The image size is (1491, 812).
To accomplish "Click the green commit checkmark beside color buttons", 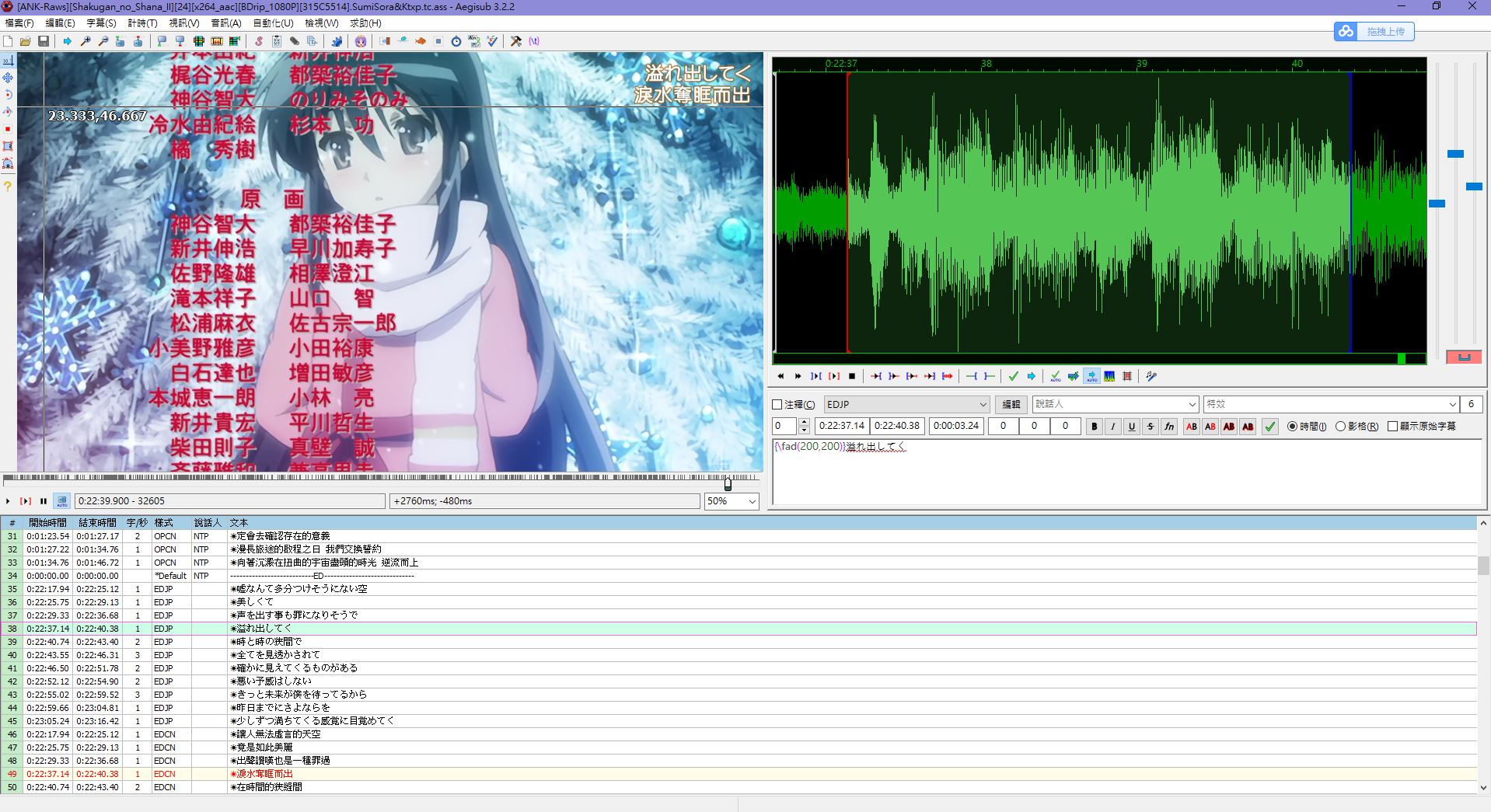I will click(x=1270, y=427).
